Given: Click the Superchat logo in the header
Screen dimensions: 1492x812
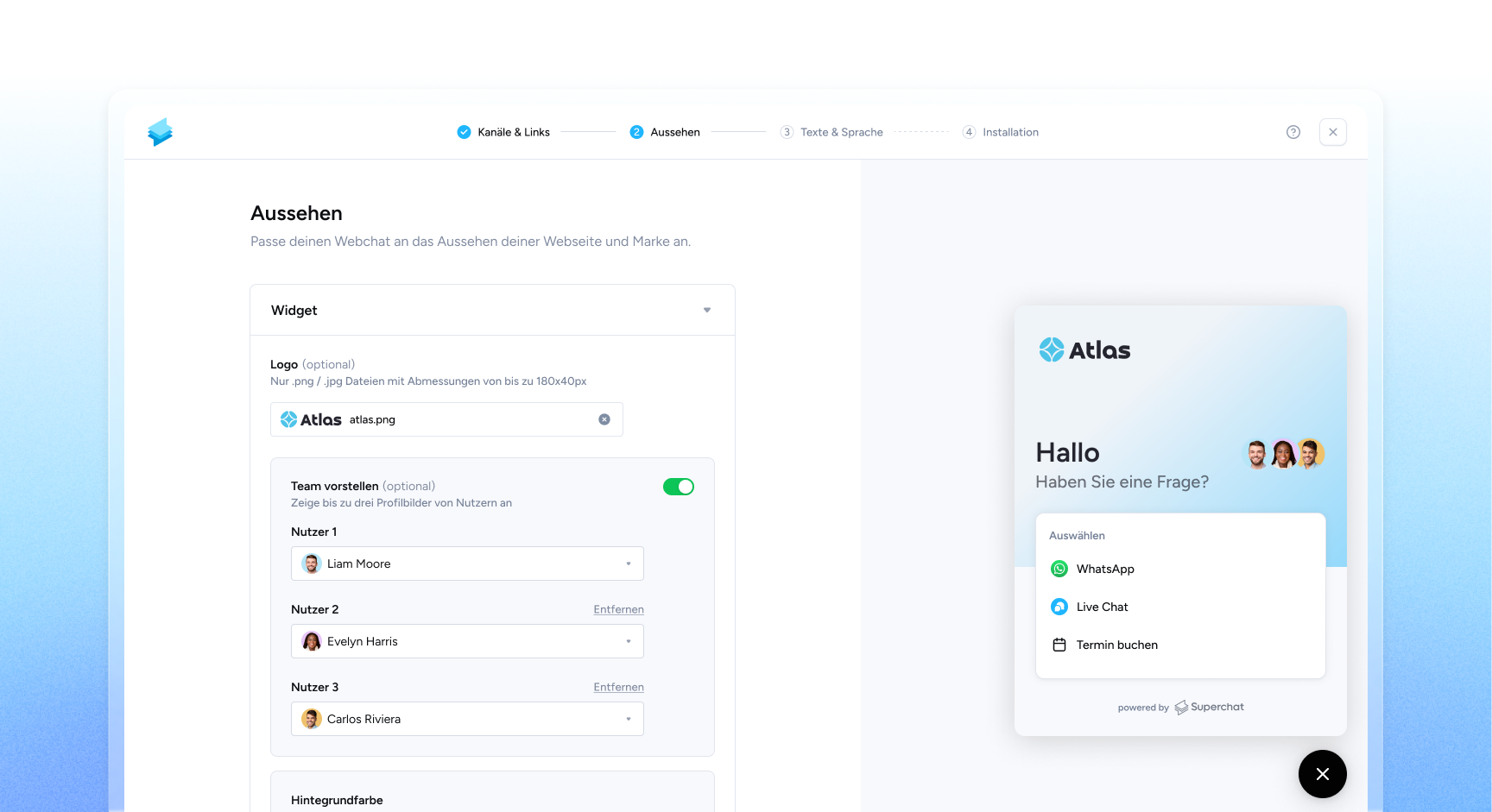Looking at the screenshot, I should 160,132.
